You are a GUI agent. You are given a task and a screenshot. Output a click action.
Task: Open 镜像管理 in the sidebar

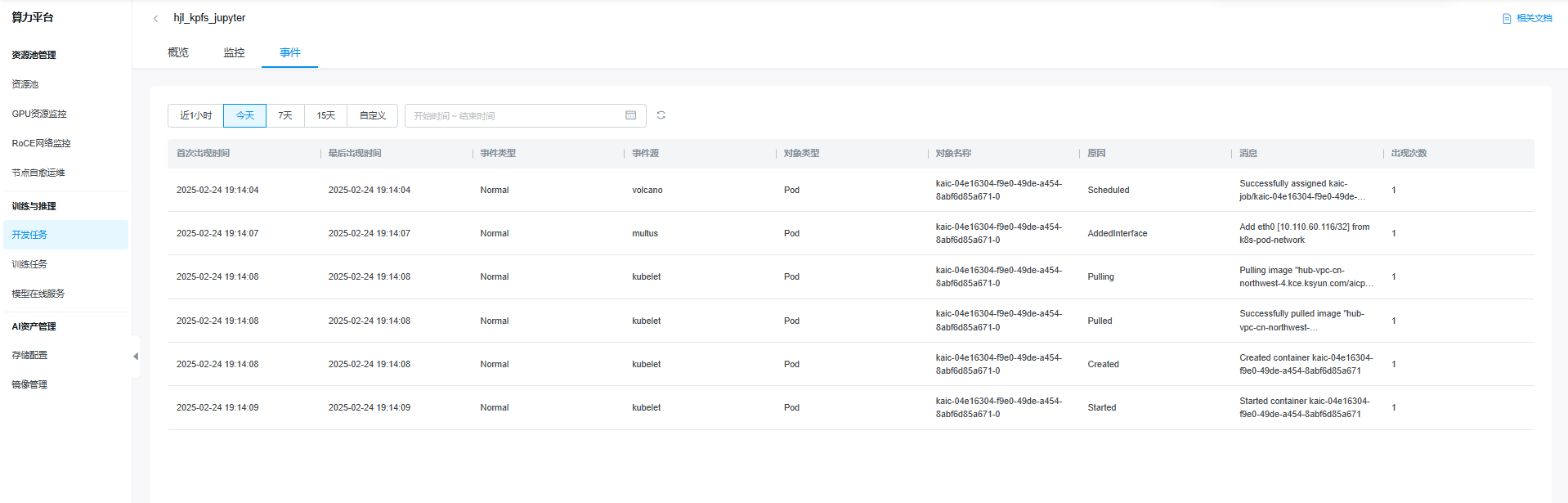pyautogui.click(x=29, y=384)
